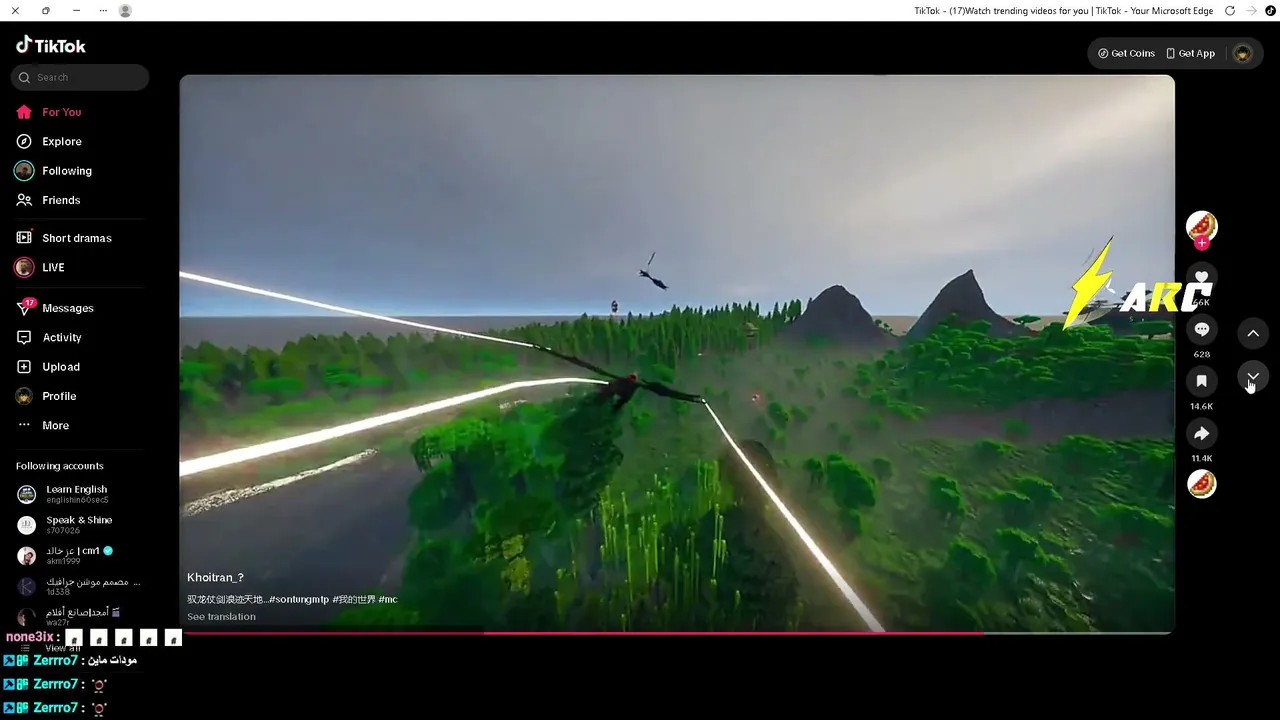Click the Get Coins button
The width and height of the screenshot is (1280, 720).
[1126, 53]
